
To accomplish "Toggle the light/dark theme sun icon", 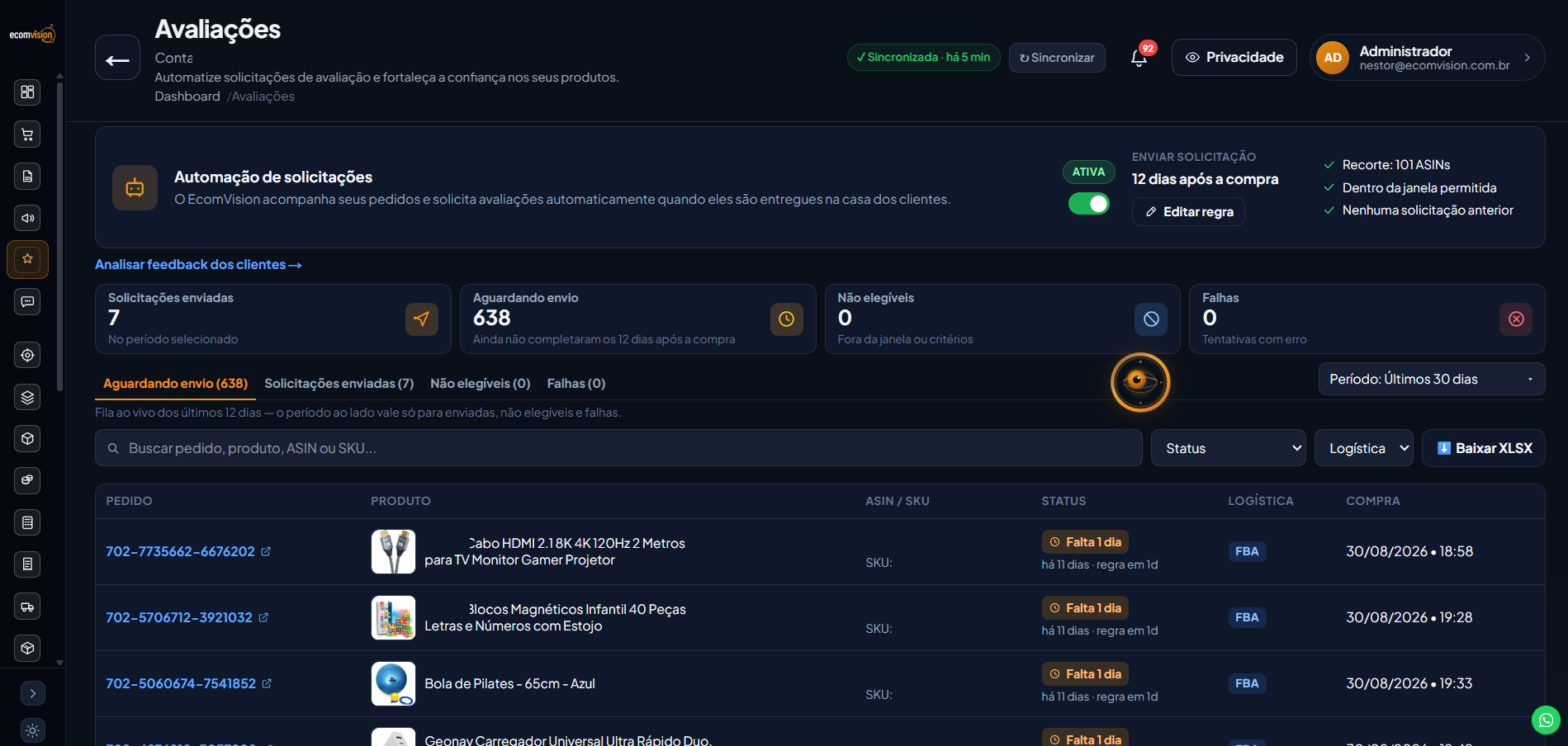I will [32, 730].
